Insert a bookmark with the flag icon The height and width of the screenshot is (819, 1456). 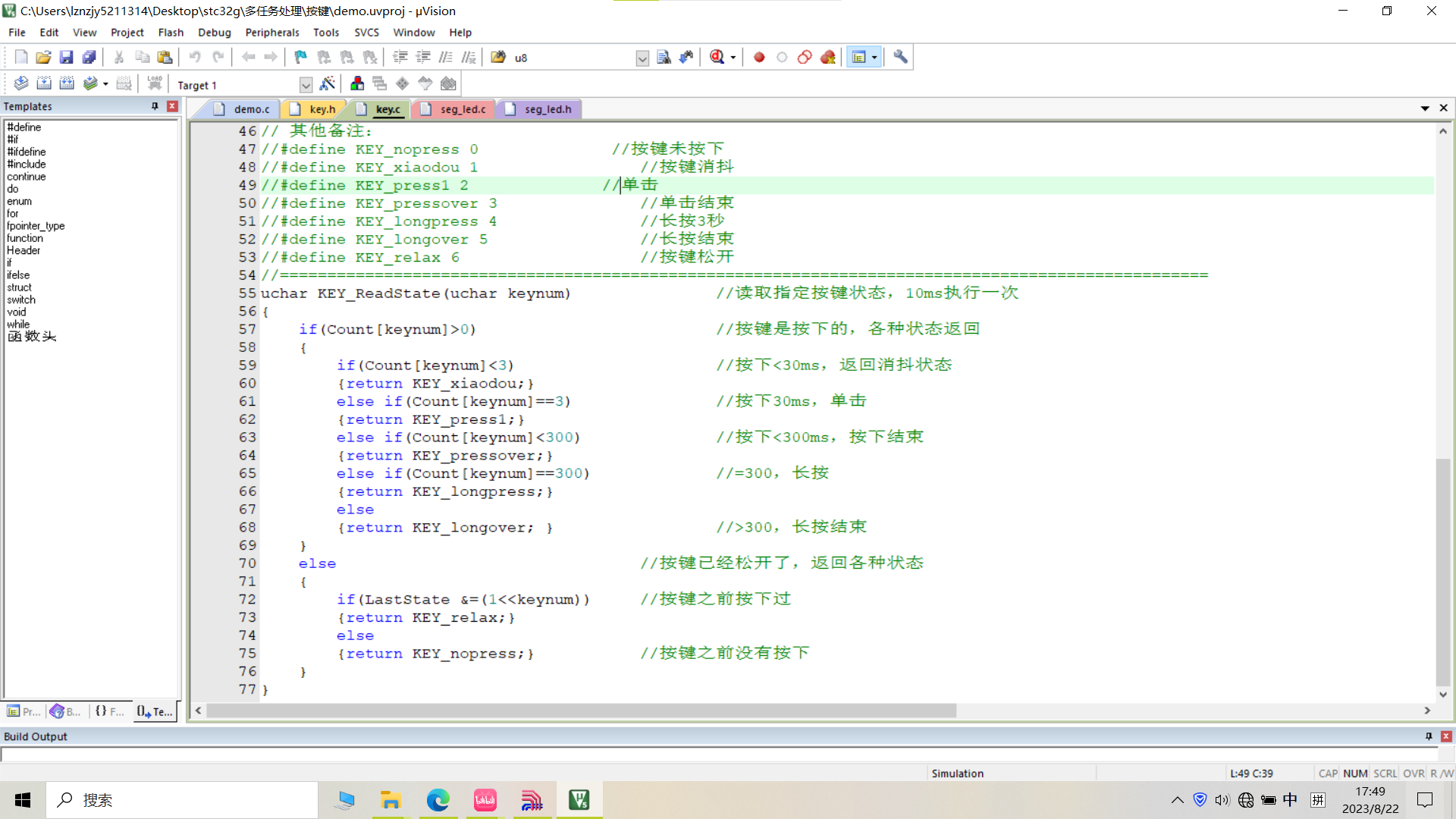pos(301,57)
